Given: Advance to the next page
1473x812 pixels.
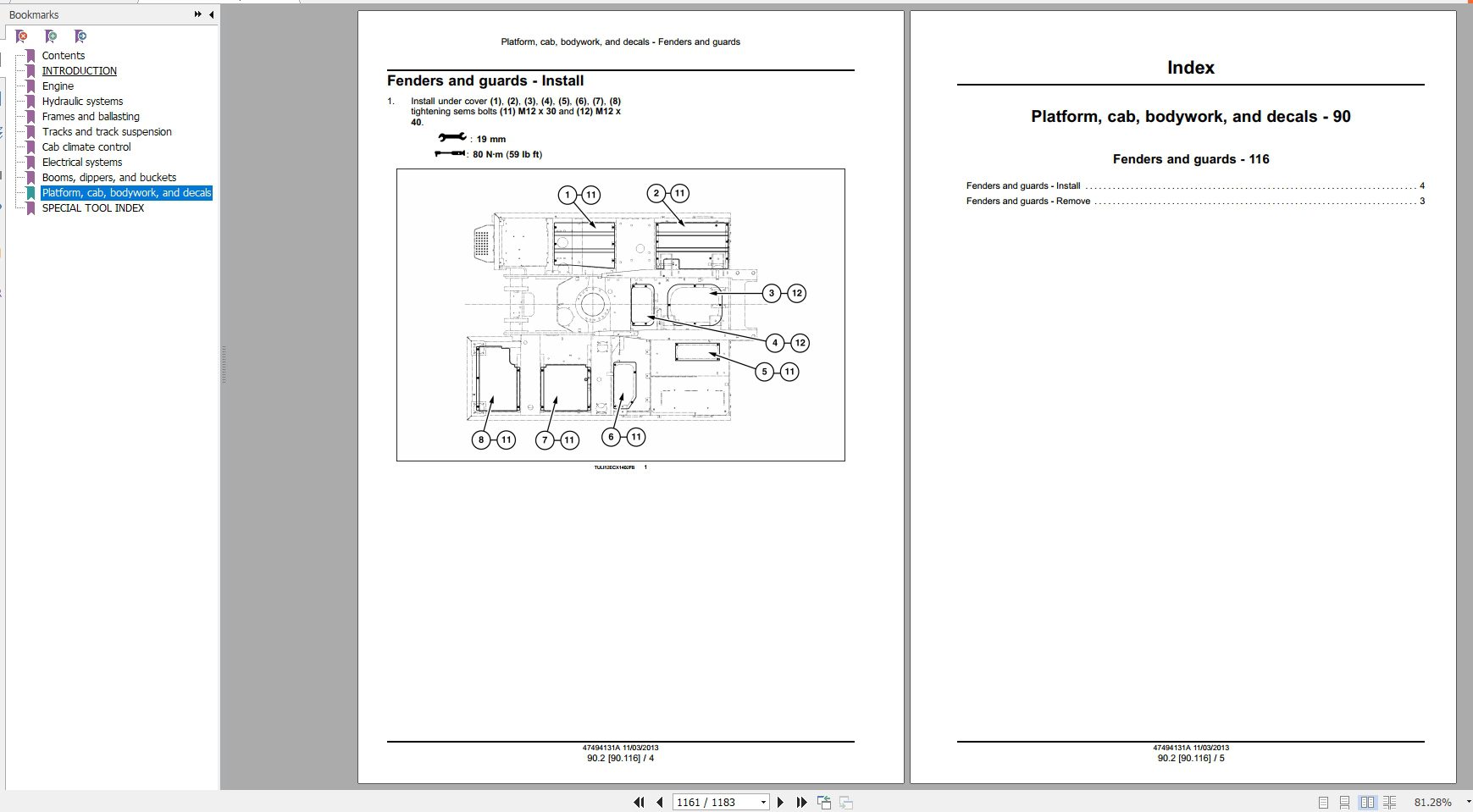Looking at the screenshot, I should (x=780, y=802).
